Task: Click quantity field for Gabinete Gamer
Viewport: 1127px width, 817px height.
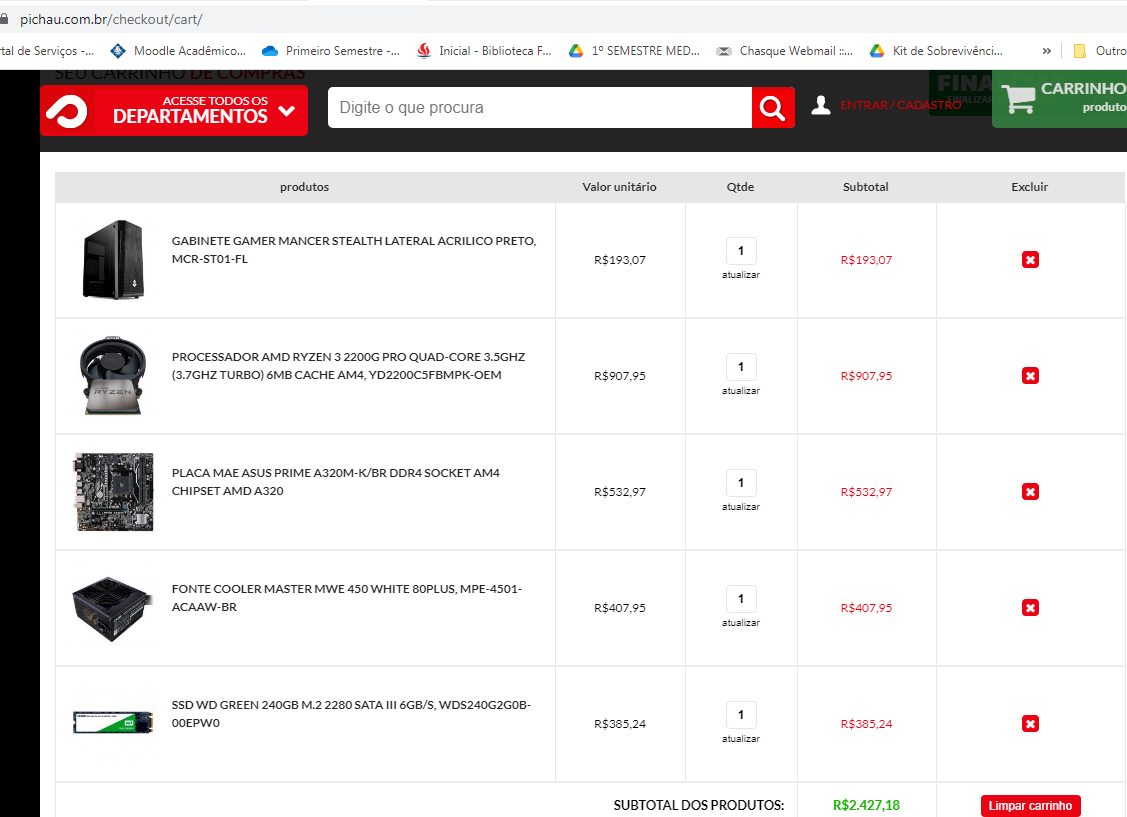Action: point(741,251)
